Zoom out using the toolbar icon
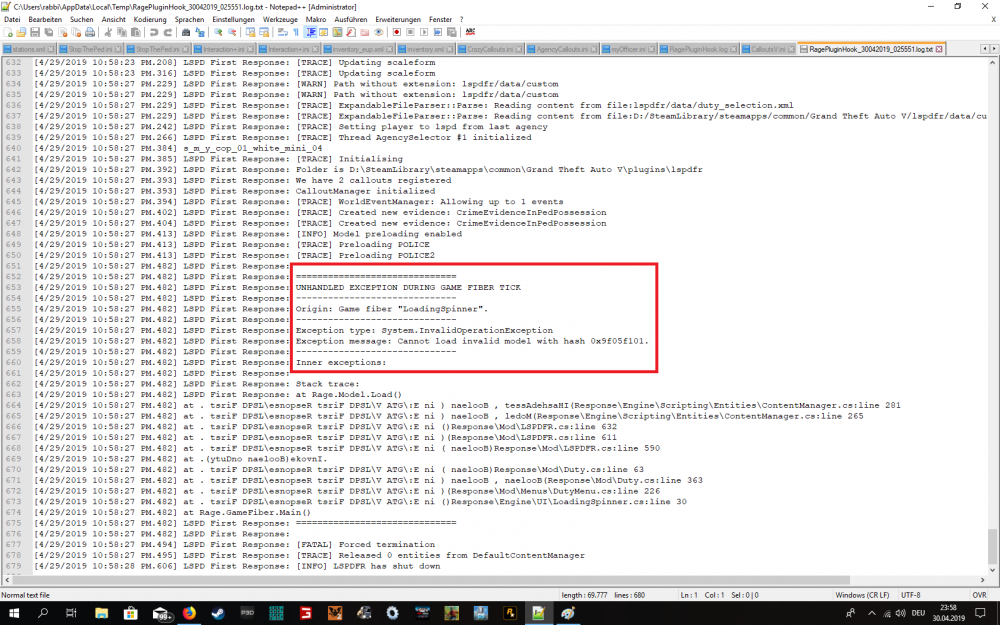This screenshot has height=625, width=1000. [x=232, y=32]
